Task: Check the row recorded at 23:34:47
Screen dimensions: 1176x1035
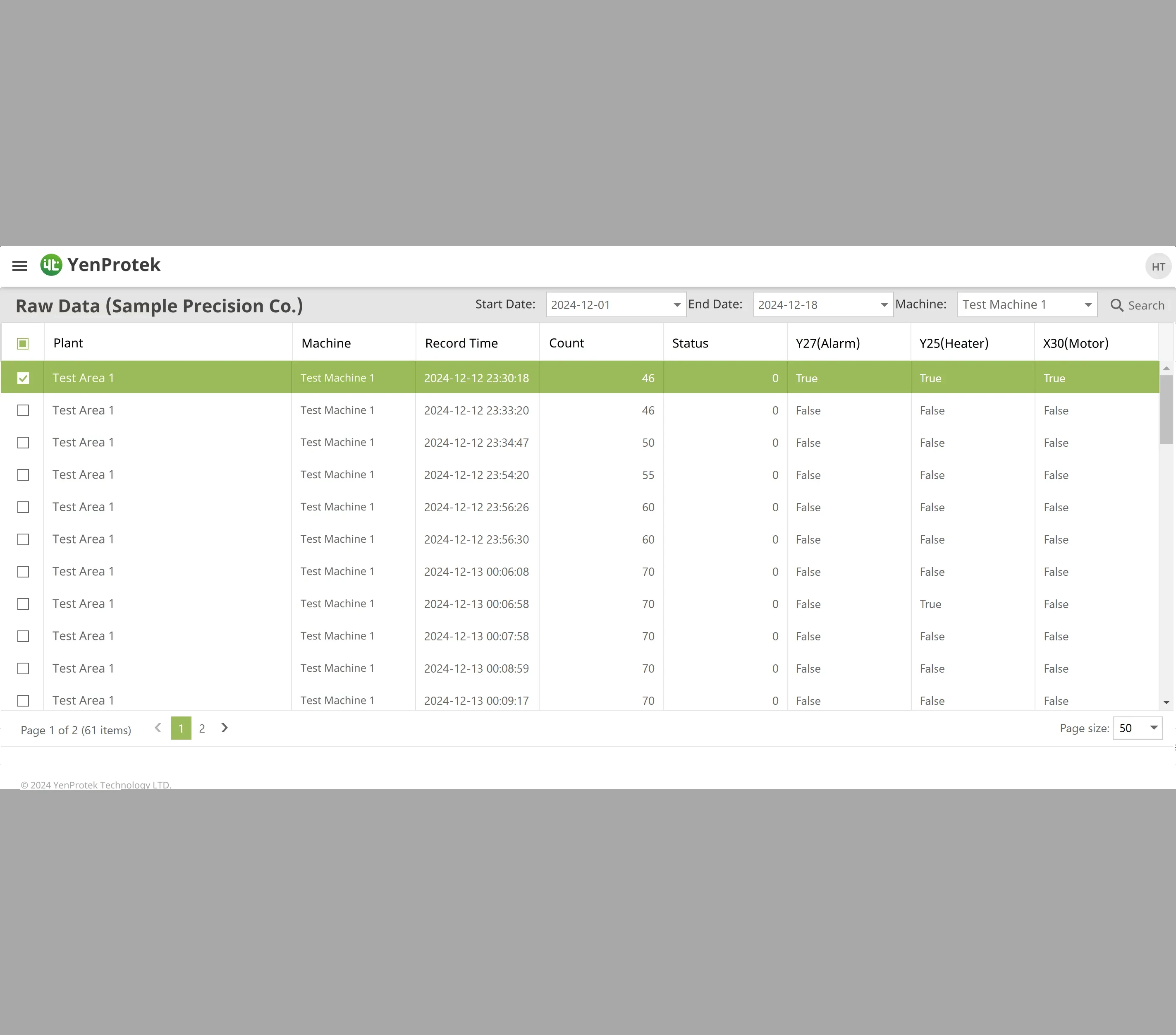Action: [23, 443]
